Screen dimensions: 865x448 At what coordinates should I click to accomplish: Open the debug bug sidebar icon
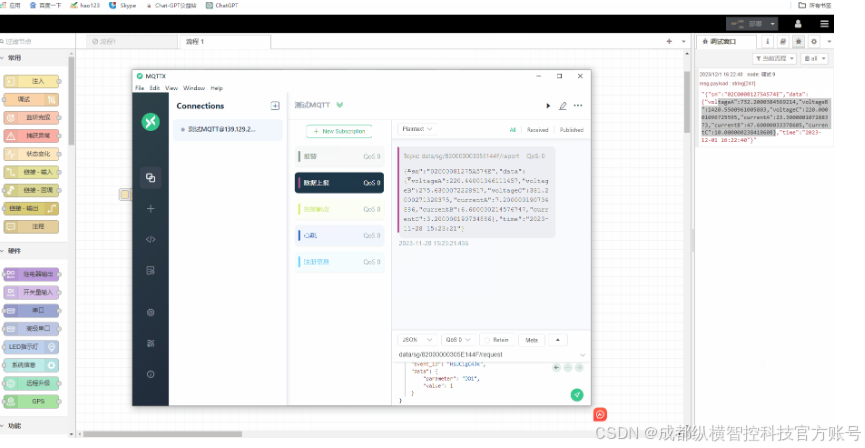point(798,41)
